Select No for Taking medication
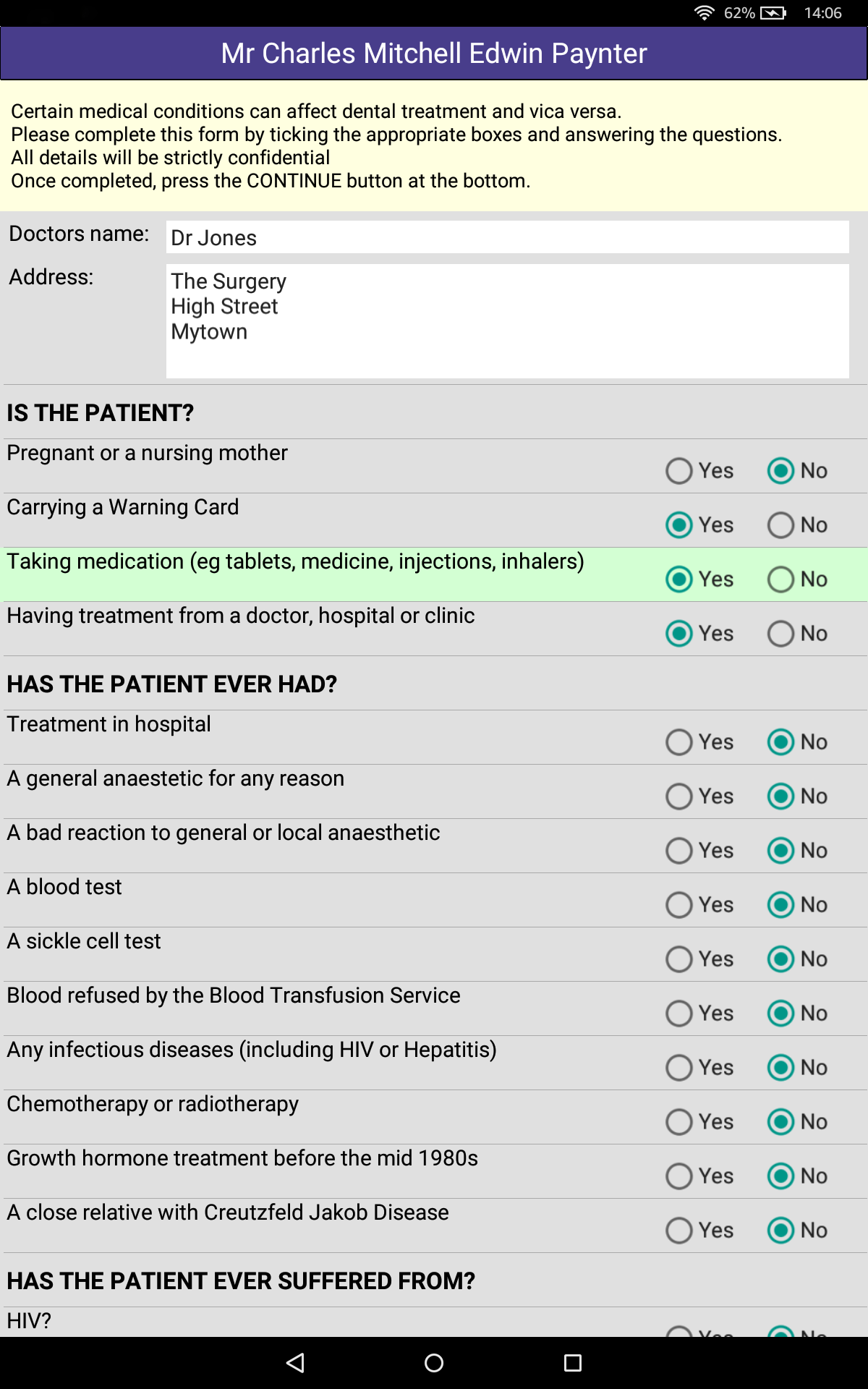Screen dimensions: 868x1389 (780, 579)
